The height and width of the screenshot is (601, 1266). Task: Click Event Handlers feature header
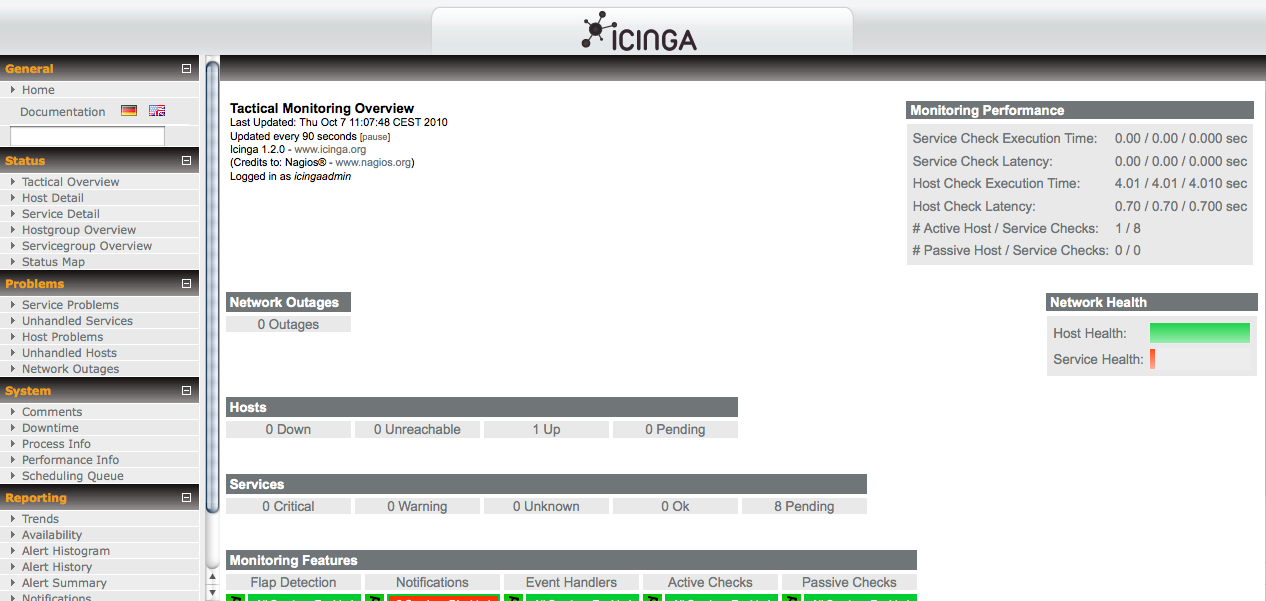(571, 583)
